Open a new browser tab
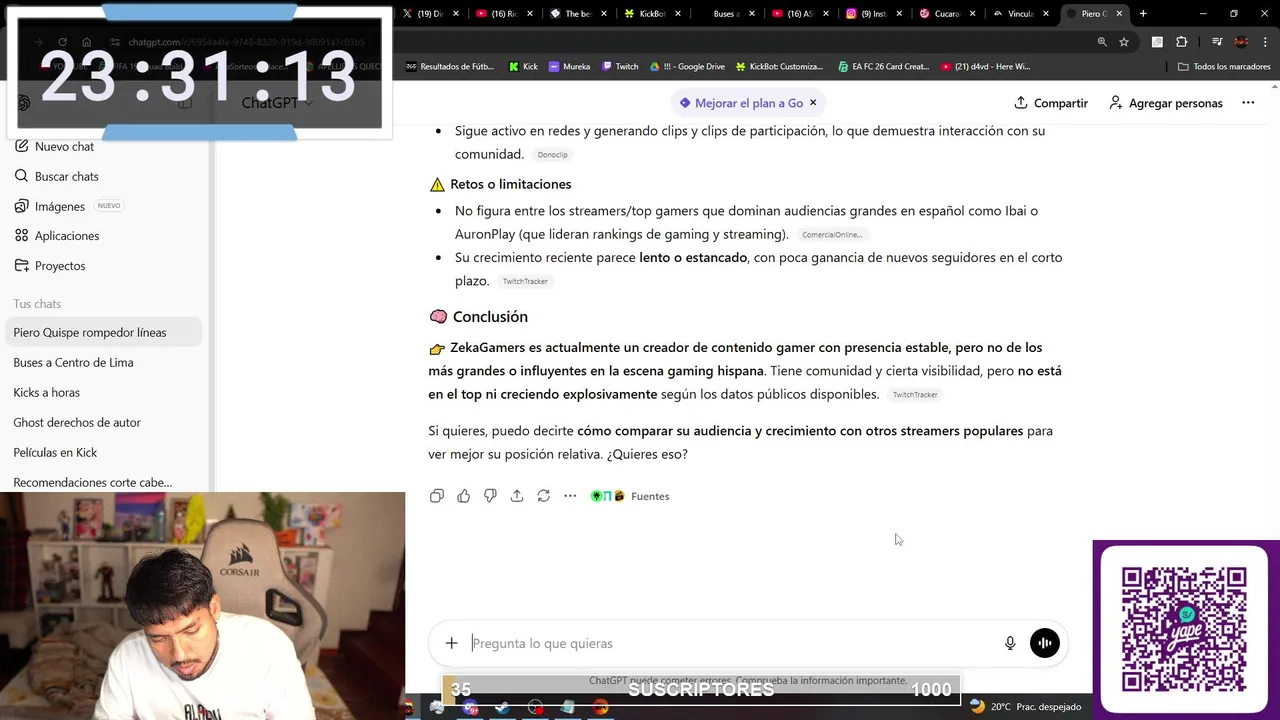Image resolution: width=1280 pixels, height=720 pixels. click(x=1143, y=14)
